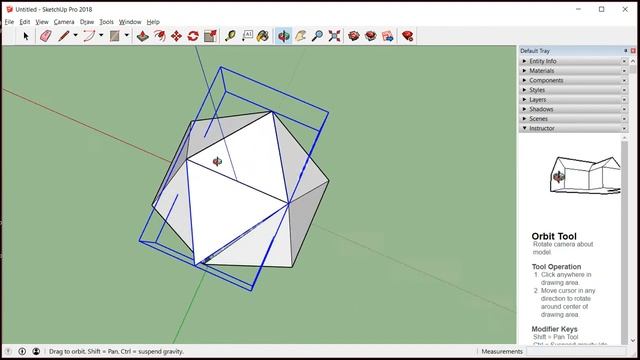The height and width of the screenshot is (360, 640).
Task: Maximize the SketchUp window
Action: (x=601, y=9)
